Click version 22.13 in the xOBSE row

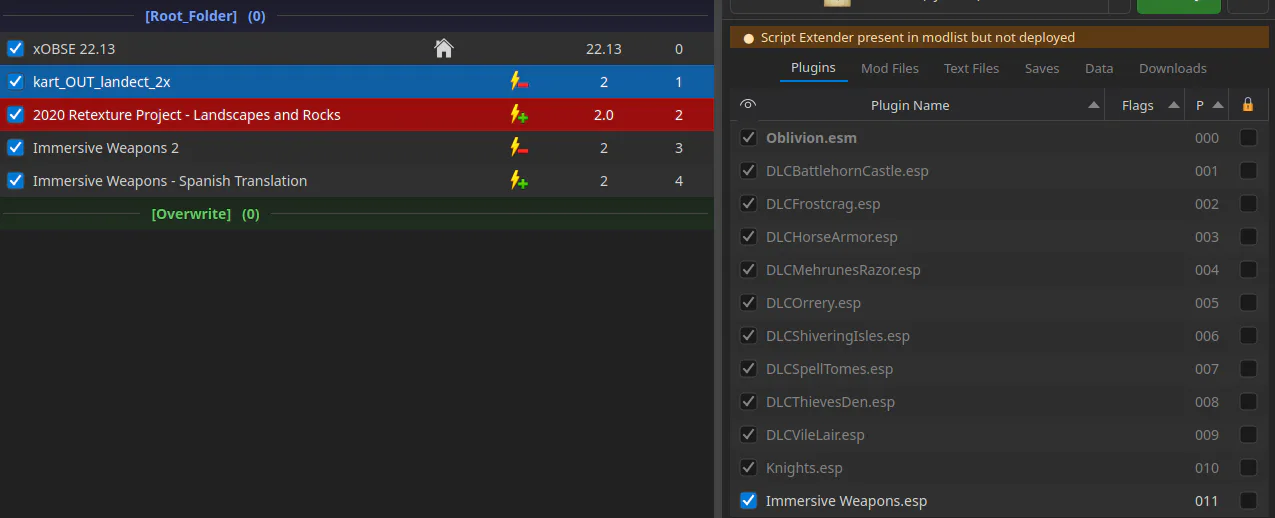[604, 49]
